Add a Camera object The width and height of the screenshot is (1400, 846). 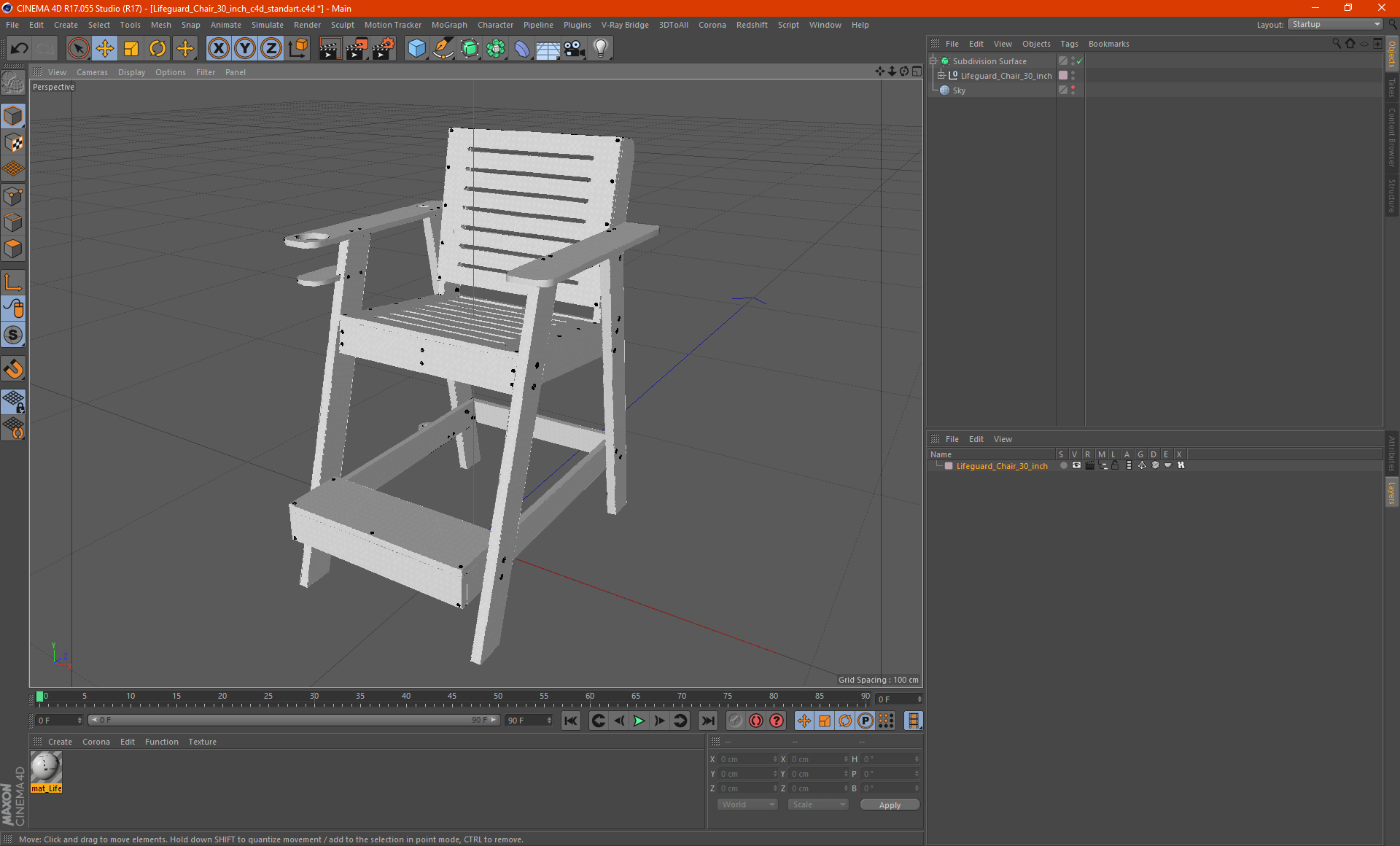(x=575, y=49)
